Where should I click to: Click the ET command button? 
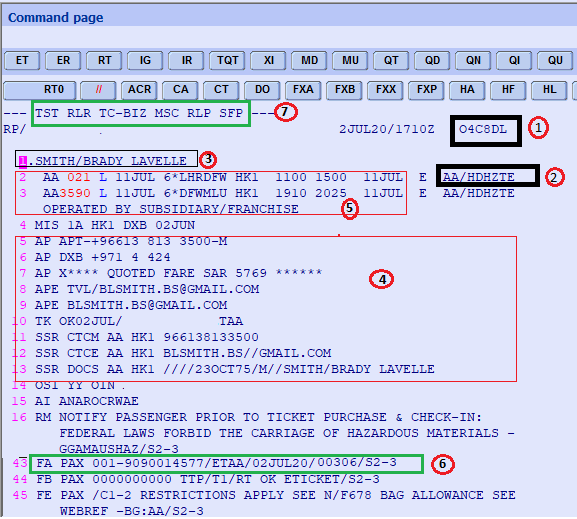(22, 61)
